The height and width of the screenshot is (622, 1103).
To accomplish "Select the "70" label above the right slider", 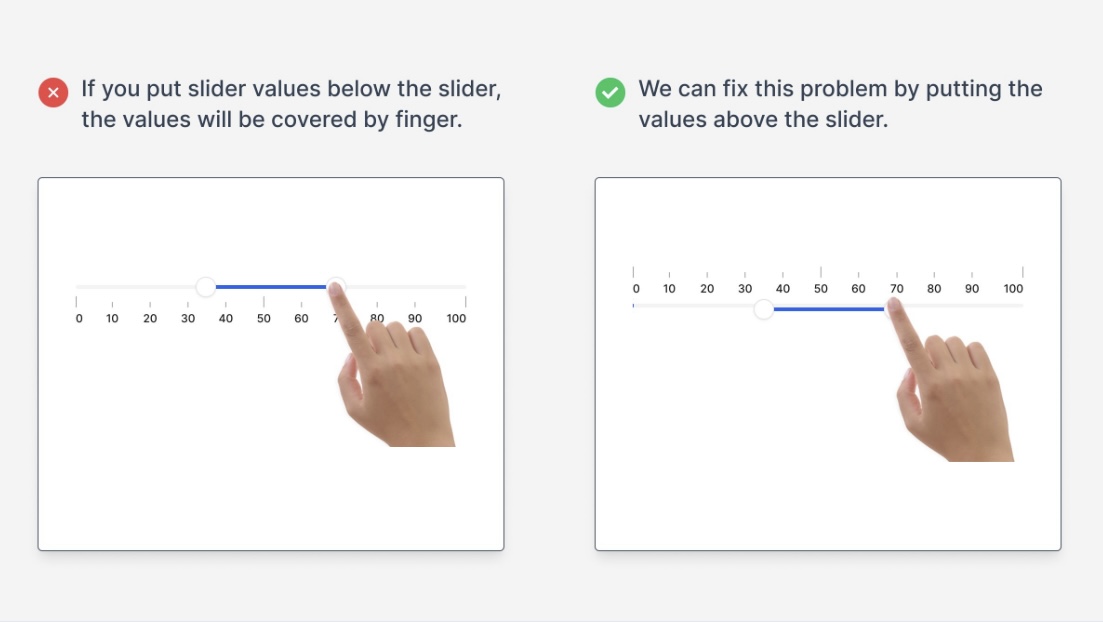I will [897, 289].
